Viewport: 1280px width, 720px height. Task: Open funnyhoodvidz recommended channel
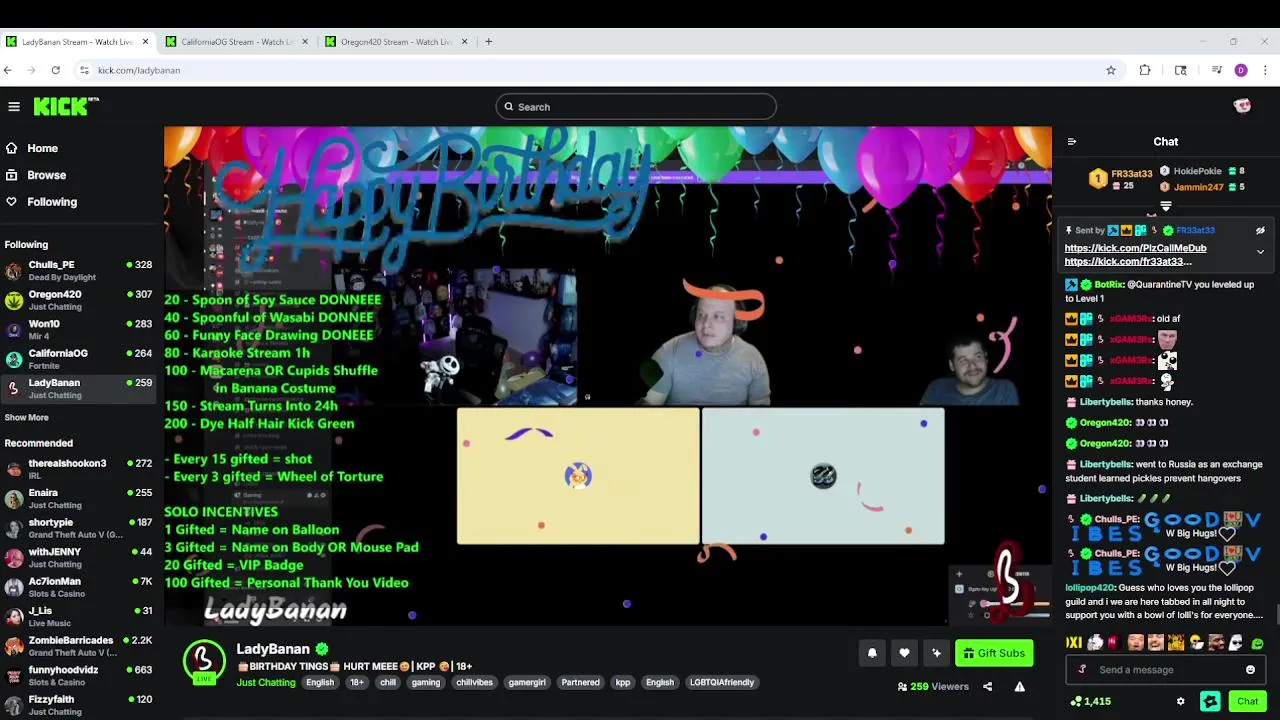point(80,676)
